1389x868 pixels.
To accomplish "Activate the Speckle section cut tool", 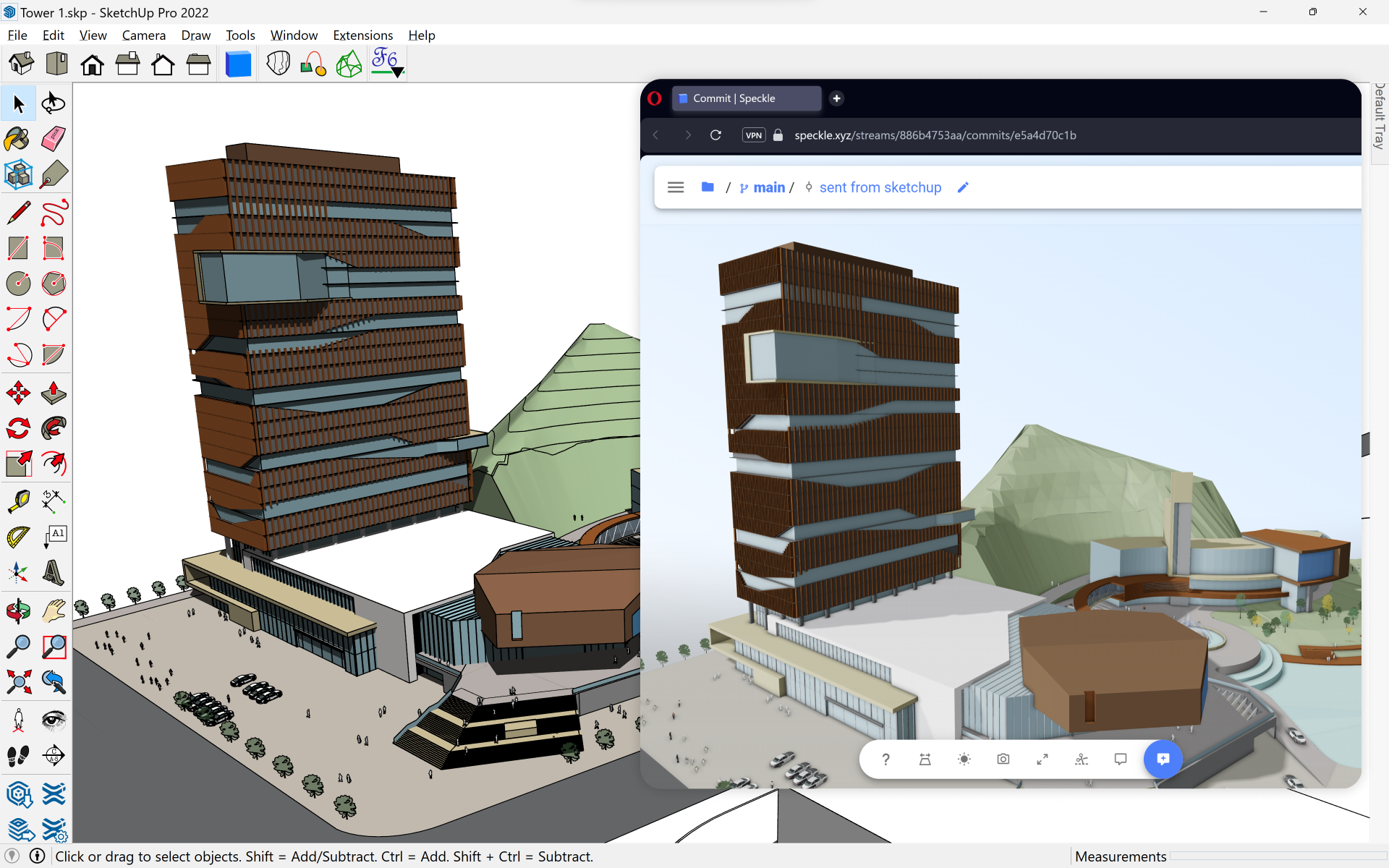I will point(1081,759).
